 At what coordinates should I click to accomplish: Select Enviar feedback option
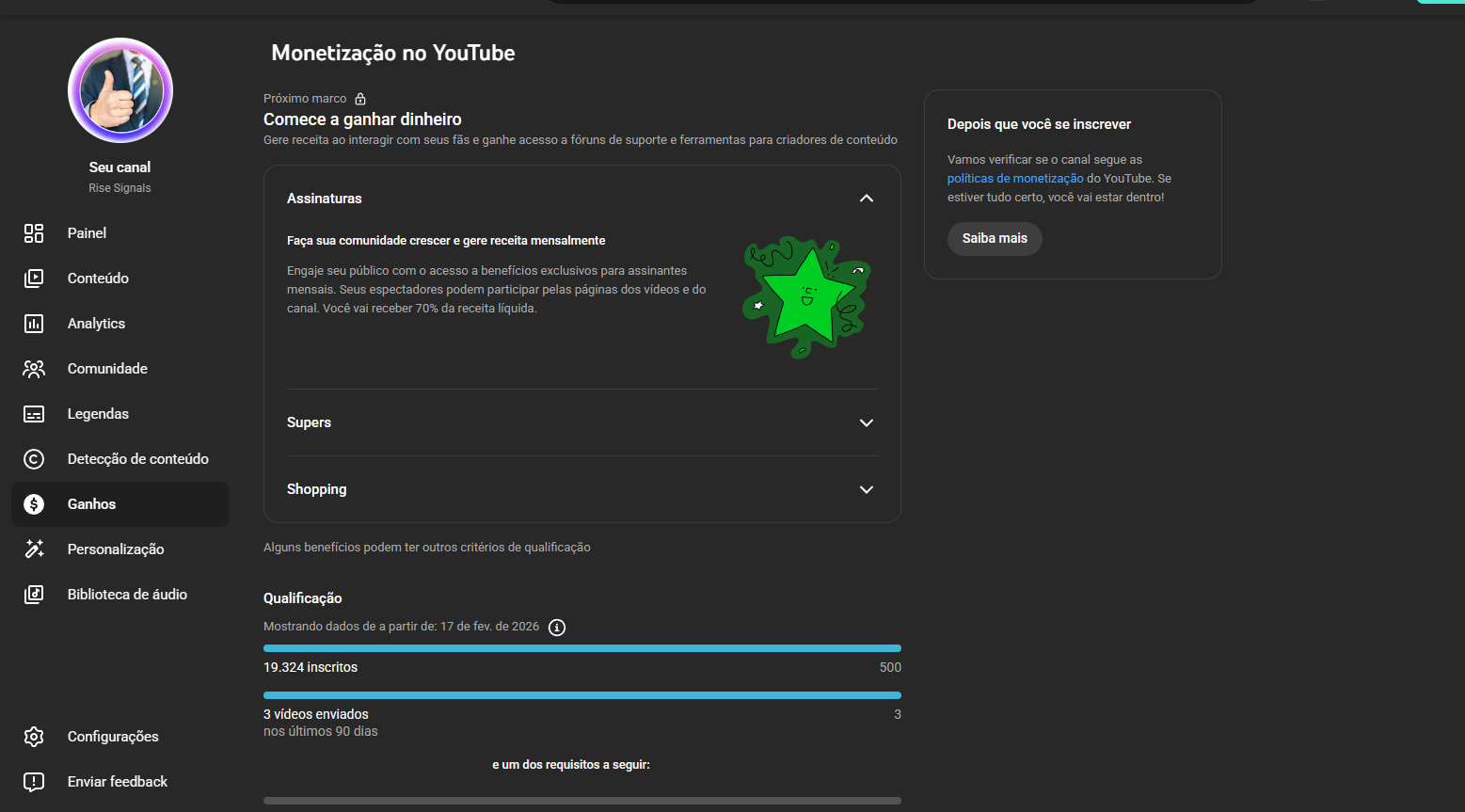pyautogui.click(x=120, y=782)
